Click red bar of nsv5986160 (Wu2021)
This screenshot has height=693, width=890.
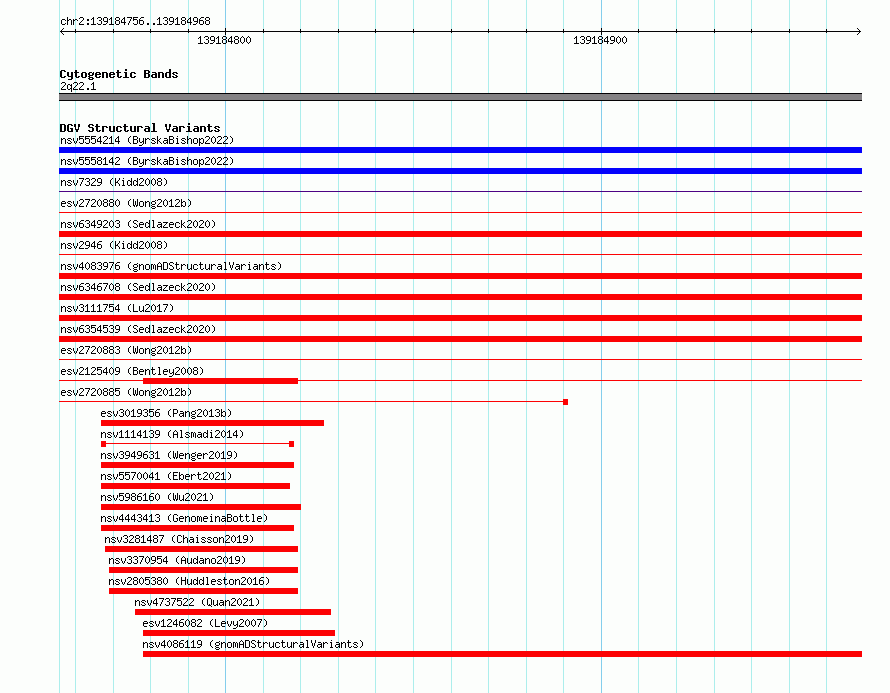click(x=201, y=507)
